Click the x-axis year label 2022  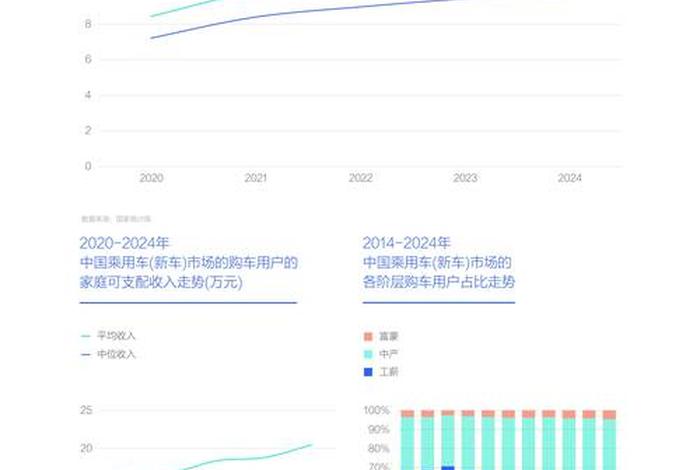click(x=361, y=178)
